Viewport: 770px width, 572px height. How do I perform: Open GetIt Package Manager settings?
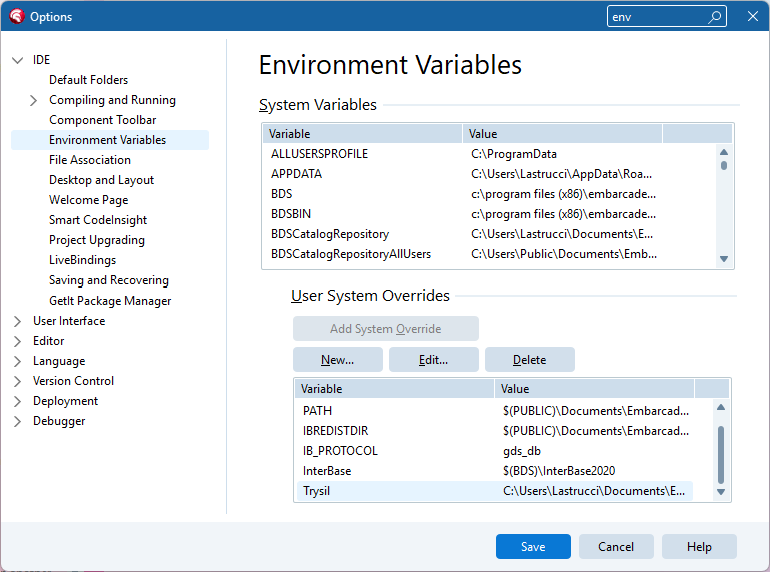pyautogui.click(x=110, y=301)
